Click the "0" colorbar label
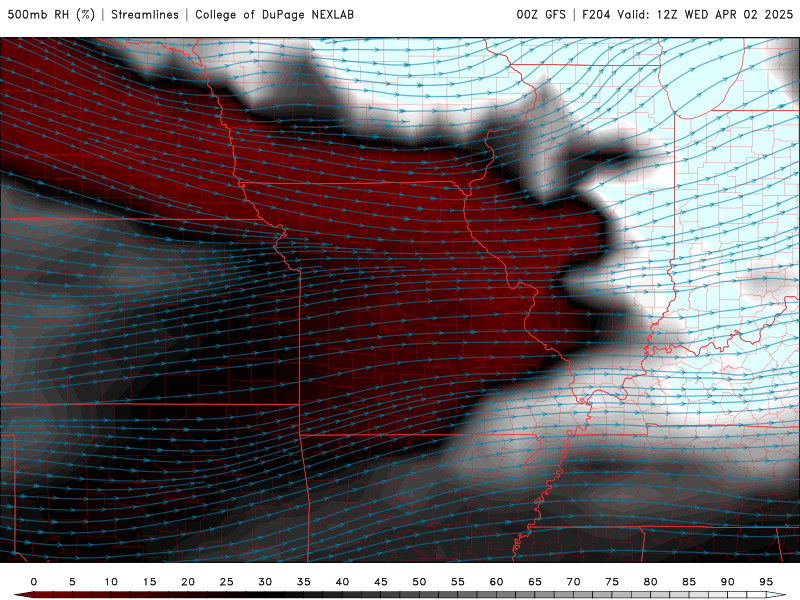This screenshot has height=600, width=800. [x=34, y=582]
